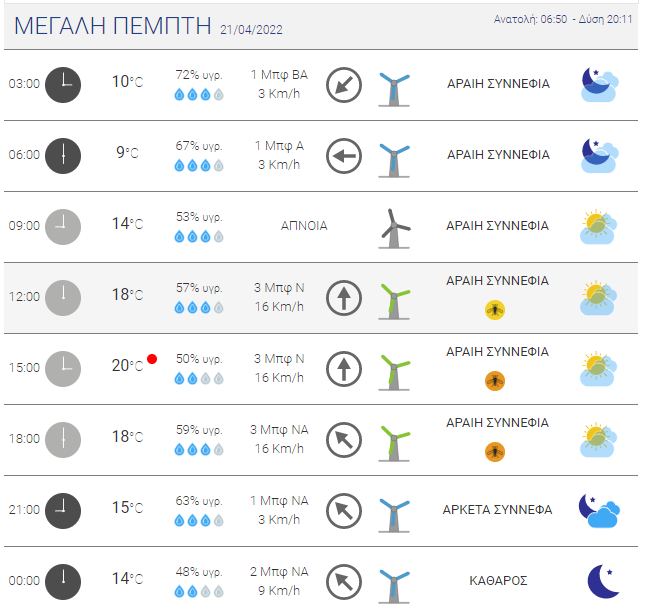The image size is (658, 612).
Task: Click the northeast wind arrow at 03:00
Action: (x=344, y=85)
